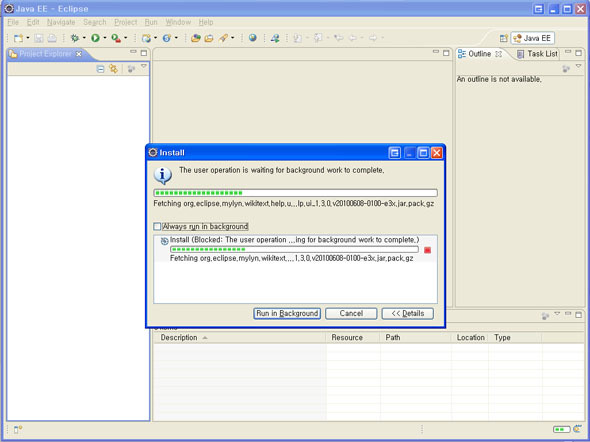The height and width of the screenshot is (442, 590).
Task: Click the status bar progress indicator
Action: tap(561, 429)
